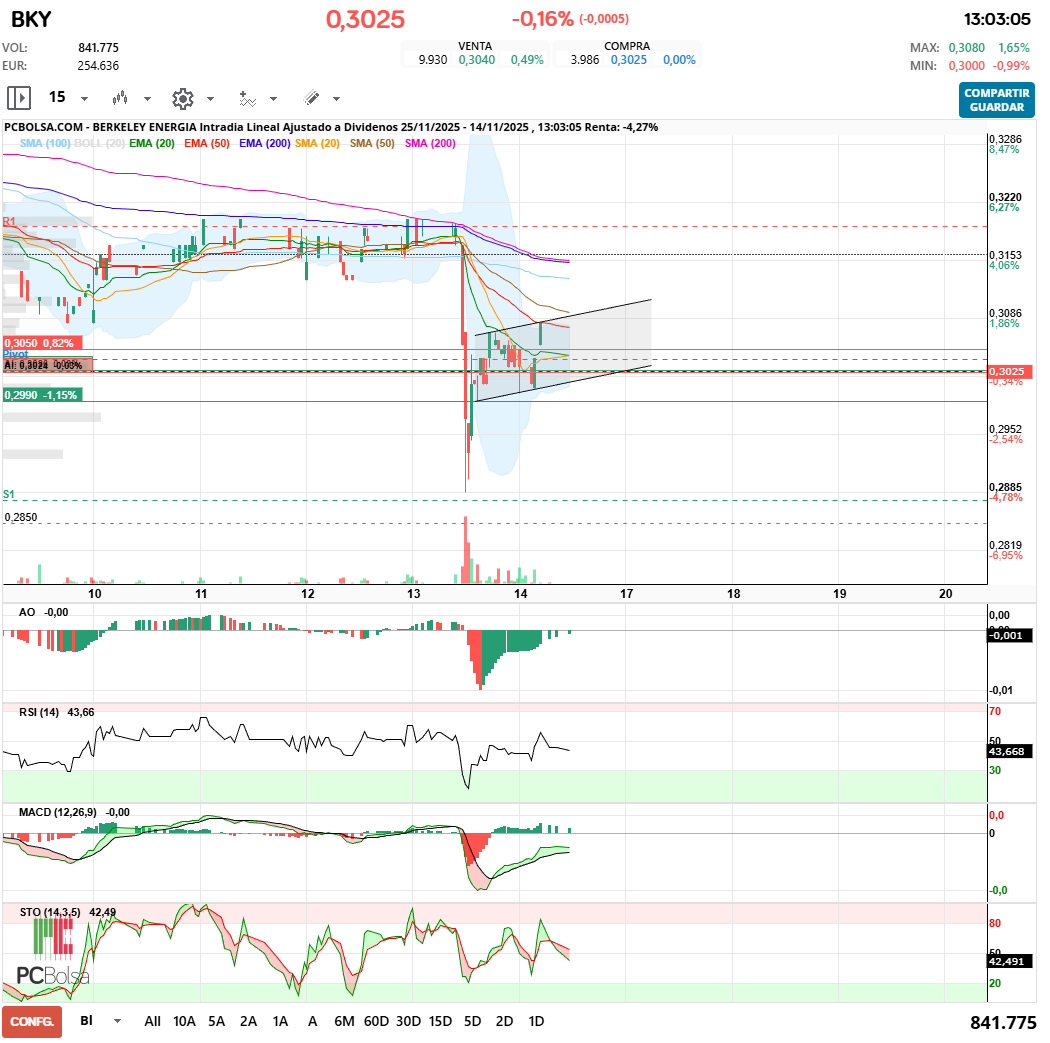Click the VENTA price 0,3040
The width and height of the screenshot is (1050, 1043).
click(x=477, y=60)
